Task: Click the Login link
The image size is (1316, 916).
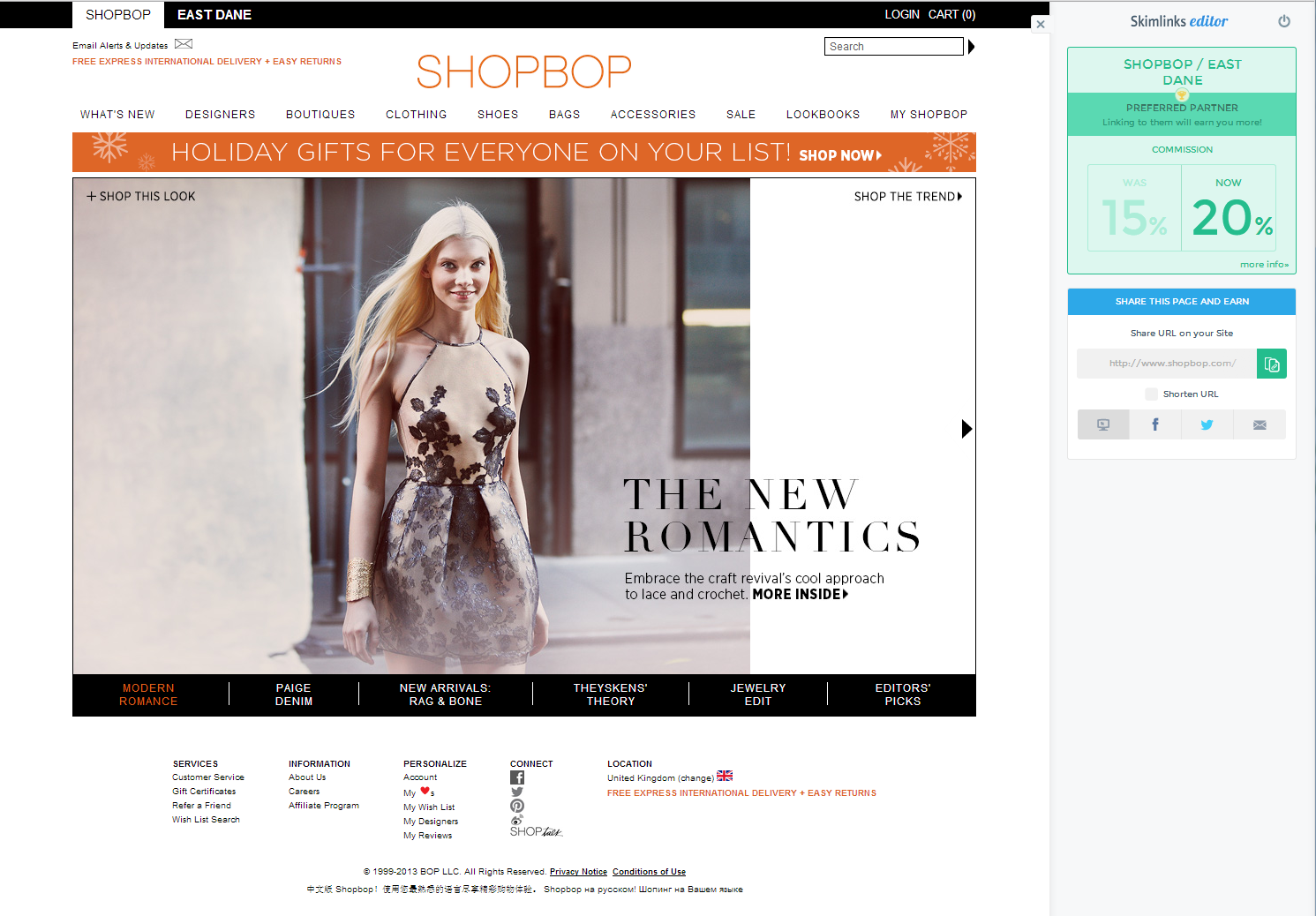Action: [902, 15]
